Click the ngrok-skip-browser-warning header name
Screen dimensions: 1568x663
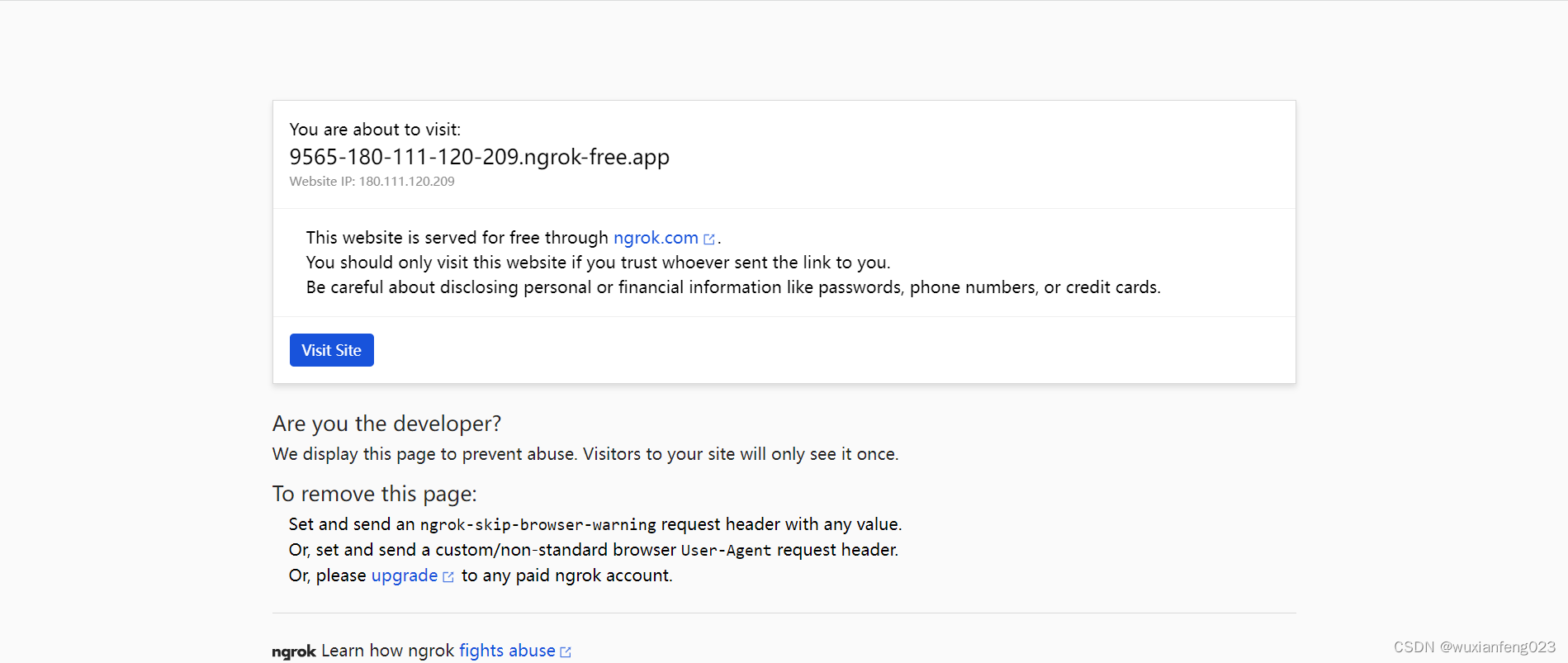(538, 525)
